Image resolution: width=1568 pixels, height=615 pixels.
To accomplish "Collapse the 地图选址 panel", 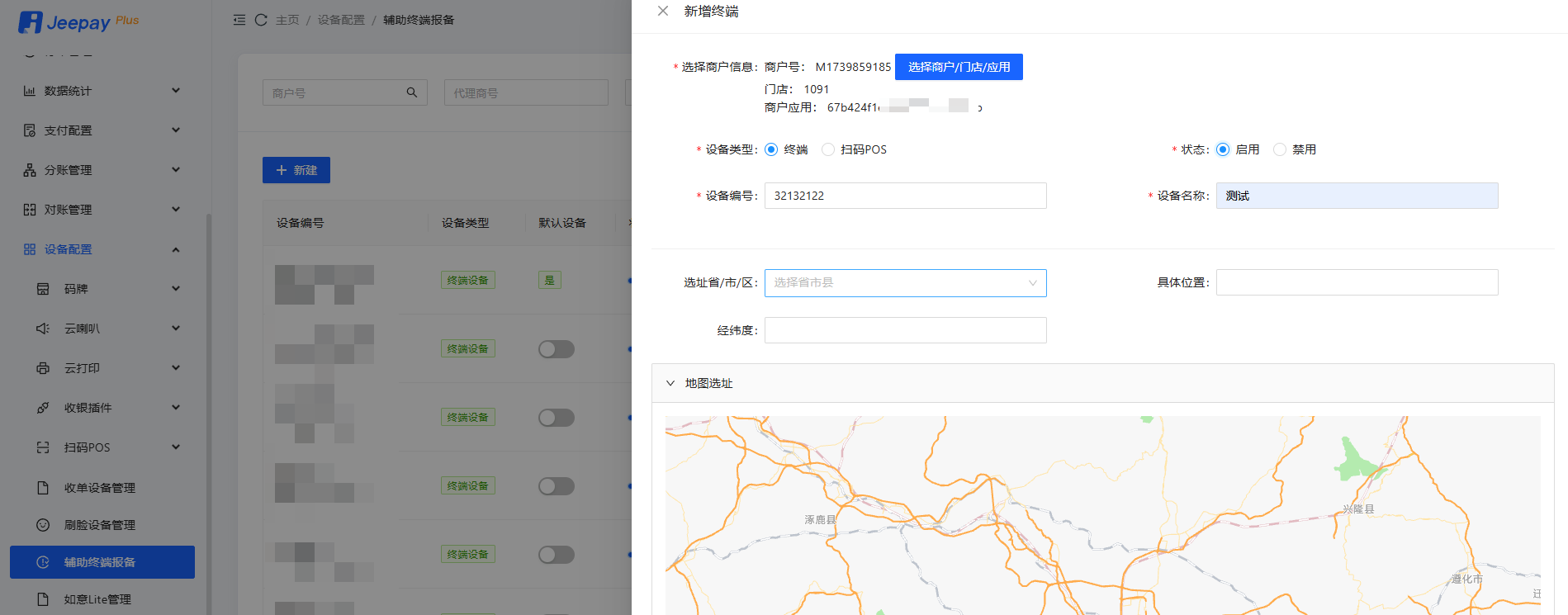I will (x=670, y=383).
